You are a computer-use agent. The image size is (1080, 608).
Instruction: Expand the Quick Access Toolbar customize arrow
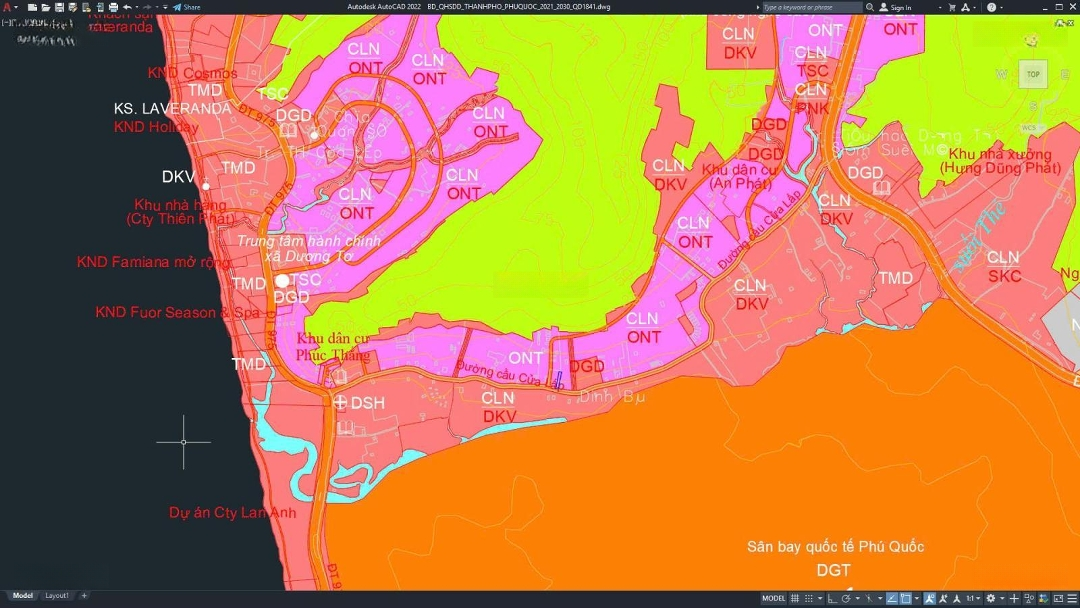click(x=166, y=7)
